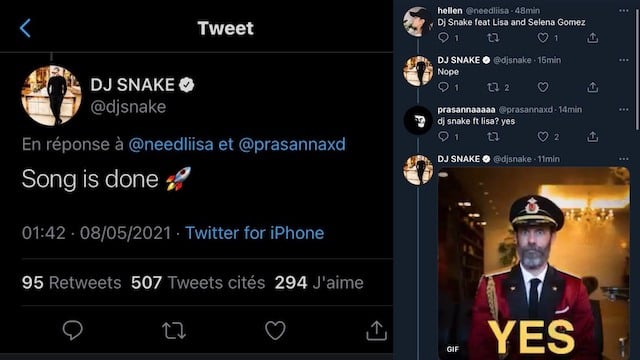Screen dimensions: 640x360
Task: Open more options on prasannaaaaa's tweet
Action: coord(624,109)
